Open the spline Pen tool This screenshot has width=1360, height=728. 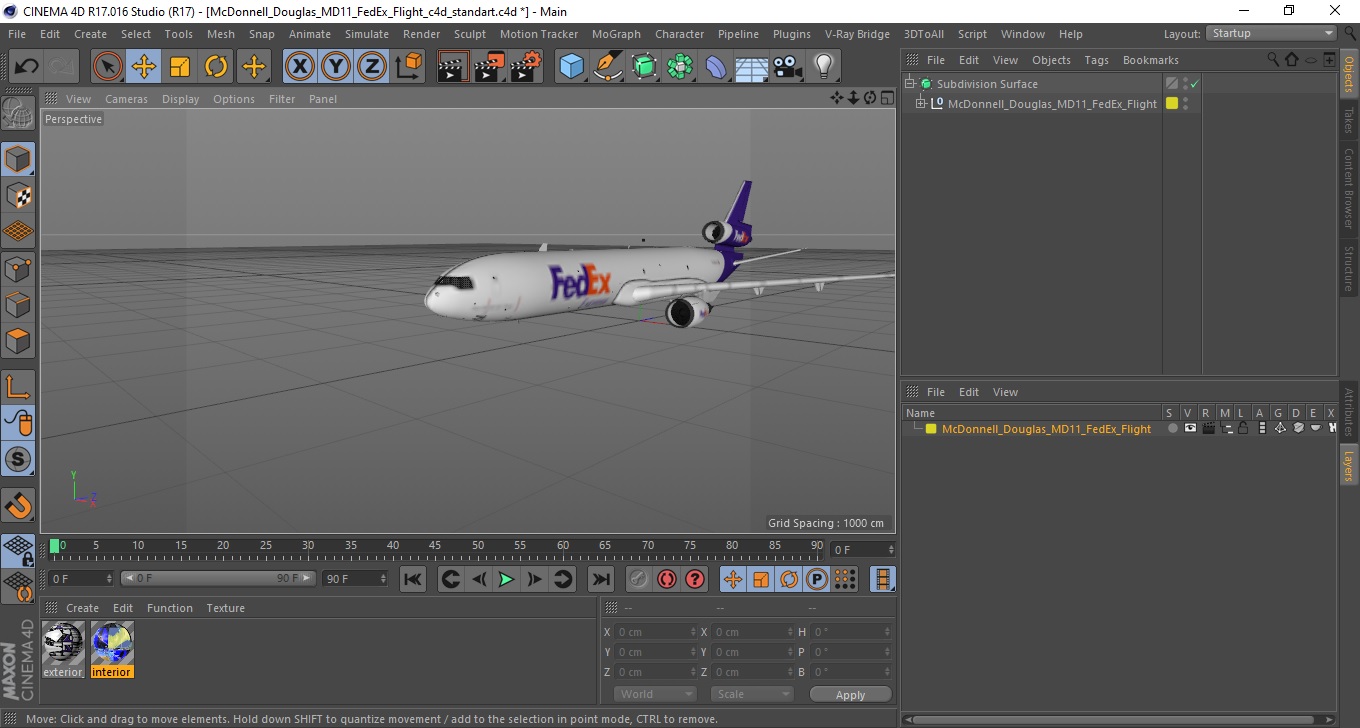(608, 67)
